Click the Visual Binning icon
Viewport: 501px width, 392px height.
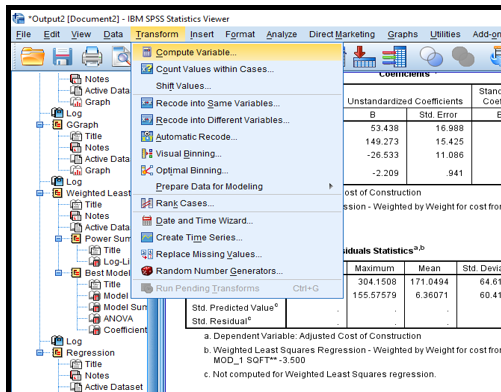pos(147,153)
